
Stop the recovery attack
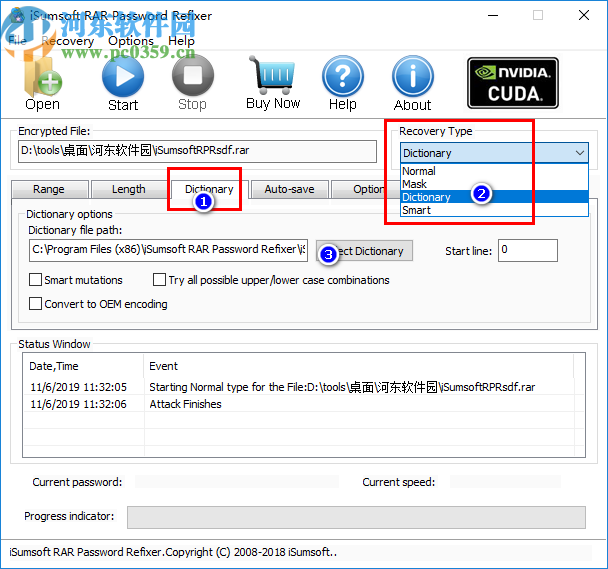(x=193, y=83)
